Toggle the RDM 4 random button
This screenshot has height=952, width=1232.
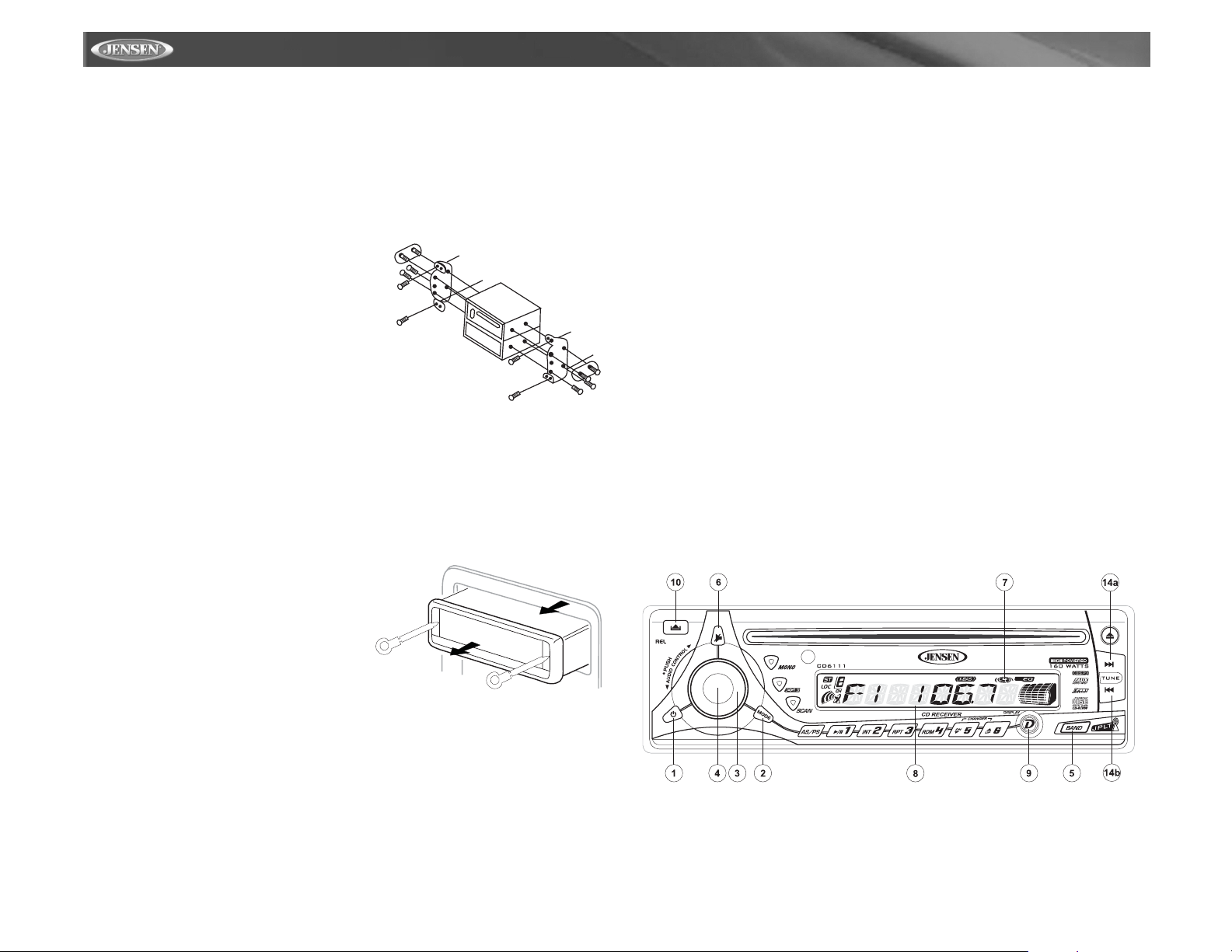tap(934, 731)
